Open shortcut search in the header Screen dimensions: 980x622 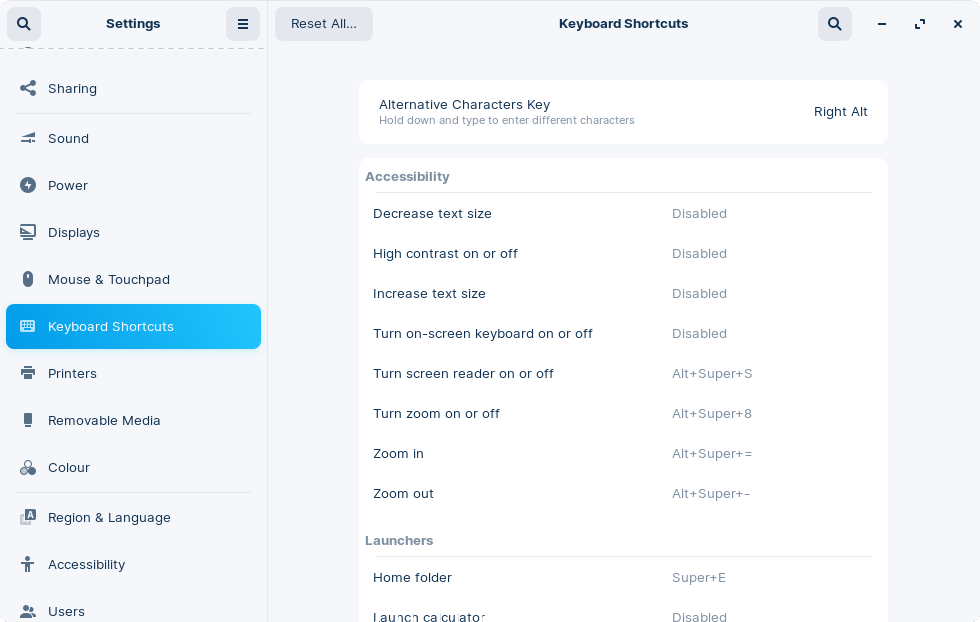click(835, 23)
